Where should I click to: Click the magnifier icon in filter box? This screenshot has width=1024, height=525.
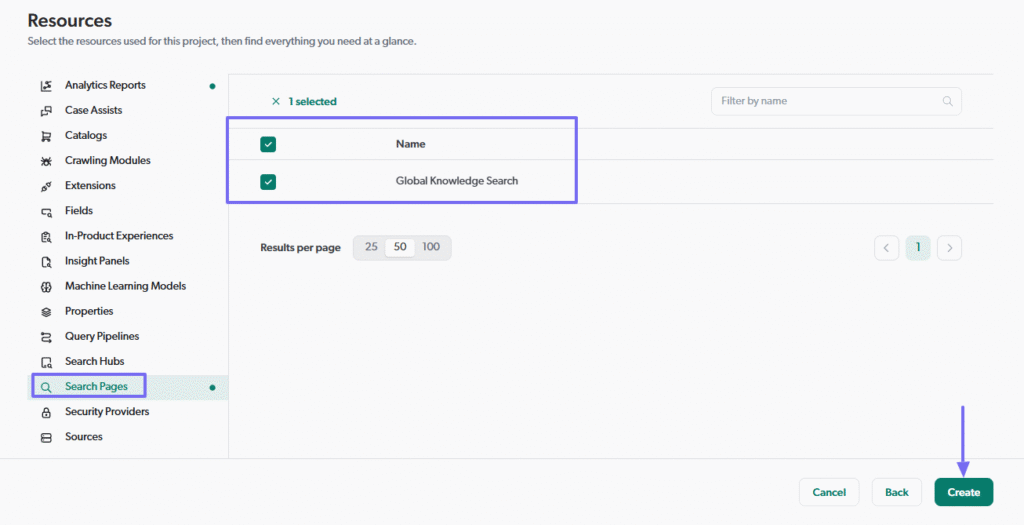coord(947,101)
